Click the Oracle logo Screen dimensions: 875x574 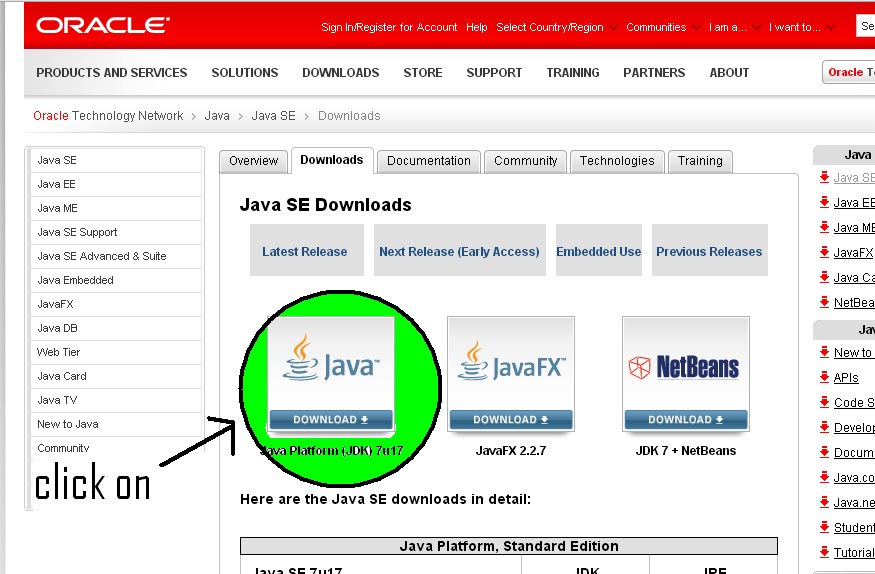pyautogui.click(x=103, y=26)
